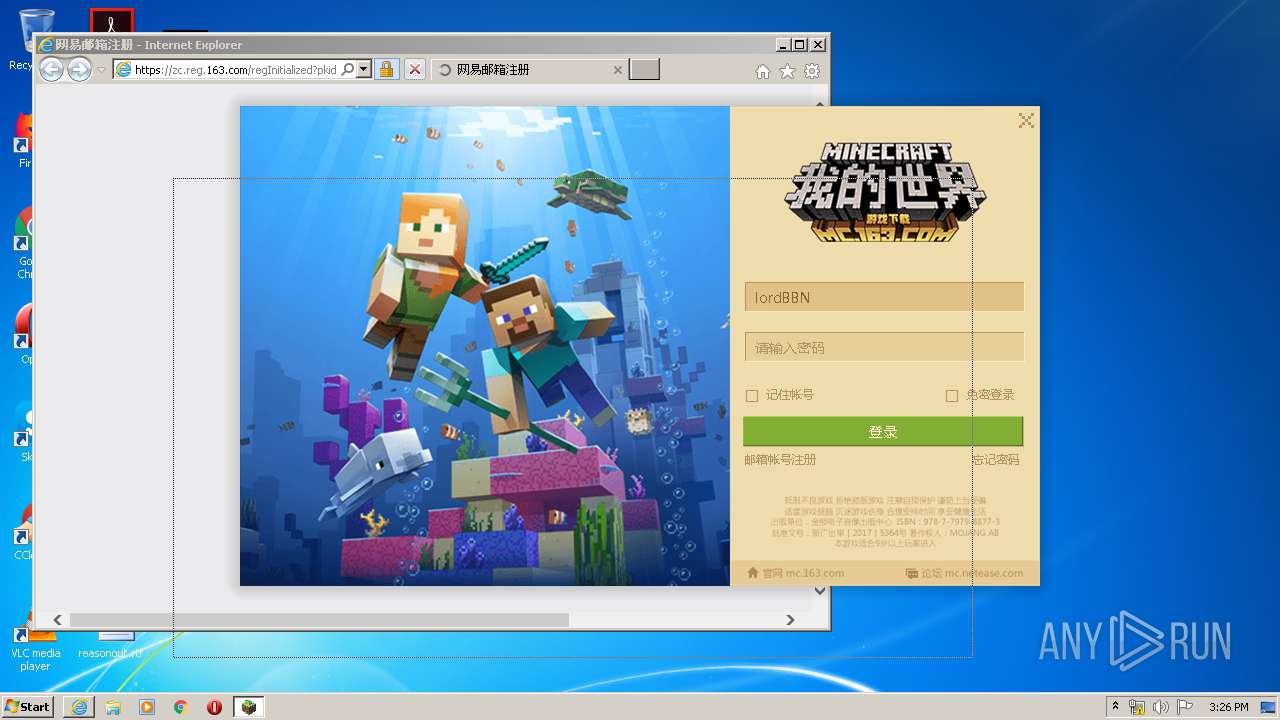Click the horizontal scrollbar thumb in IE
This screenshot has width=1280, height=720.
319,620
